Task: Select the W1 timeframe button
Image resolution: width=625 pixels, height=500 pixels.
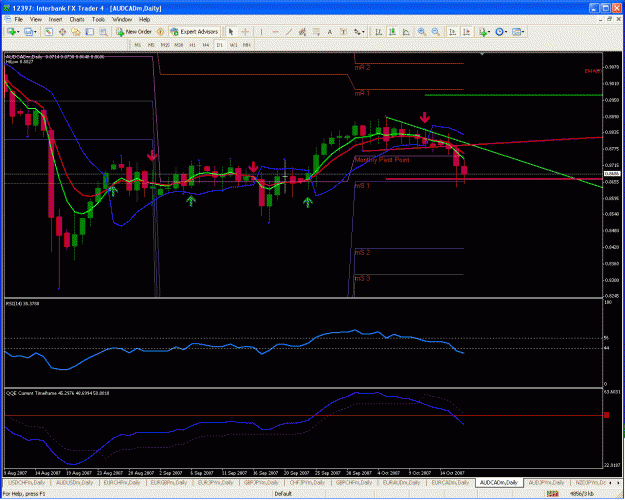Action: click(x=233, y=45)
